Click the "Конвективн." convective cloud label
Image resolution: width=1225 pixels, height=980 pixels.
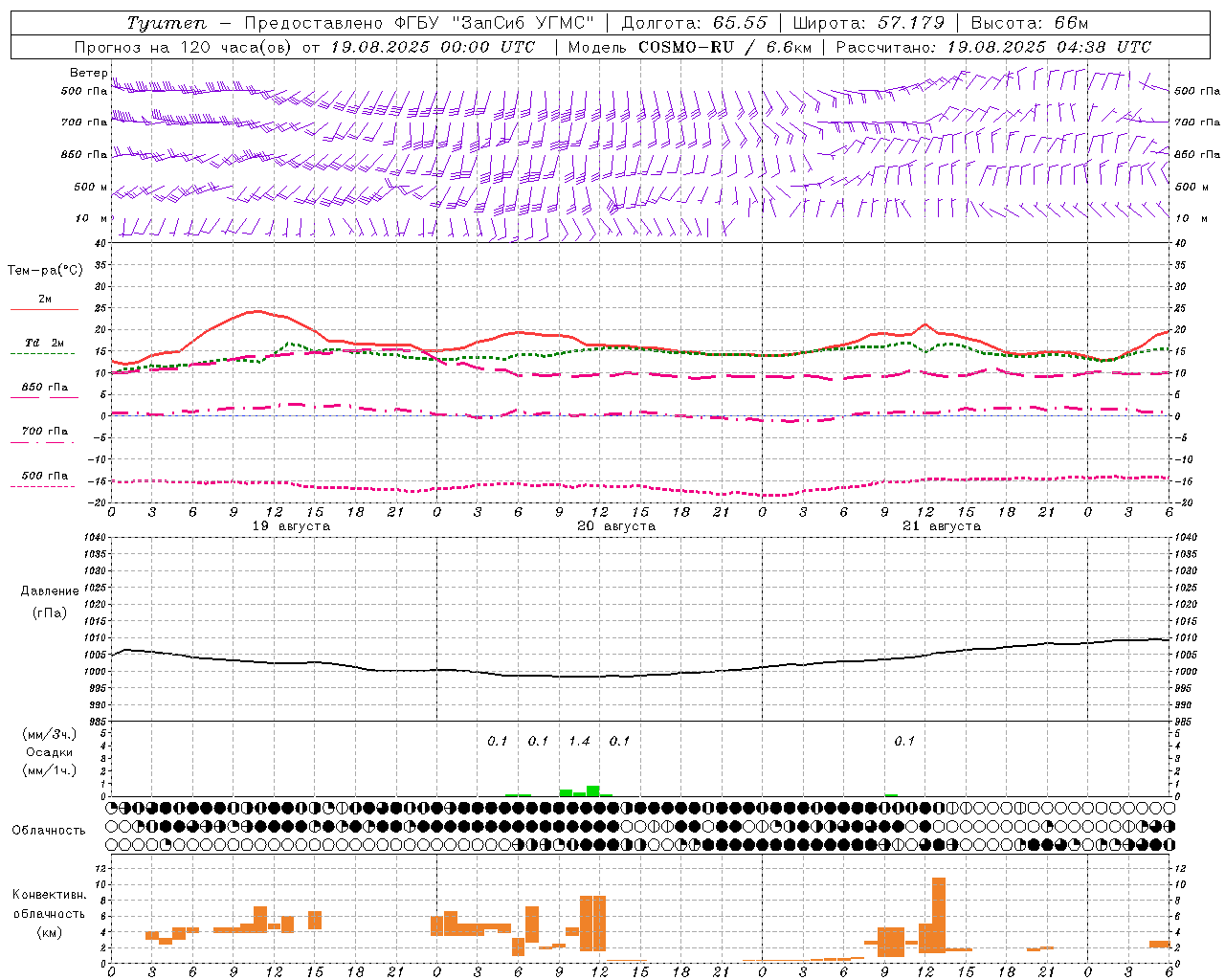50,895
